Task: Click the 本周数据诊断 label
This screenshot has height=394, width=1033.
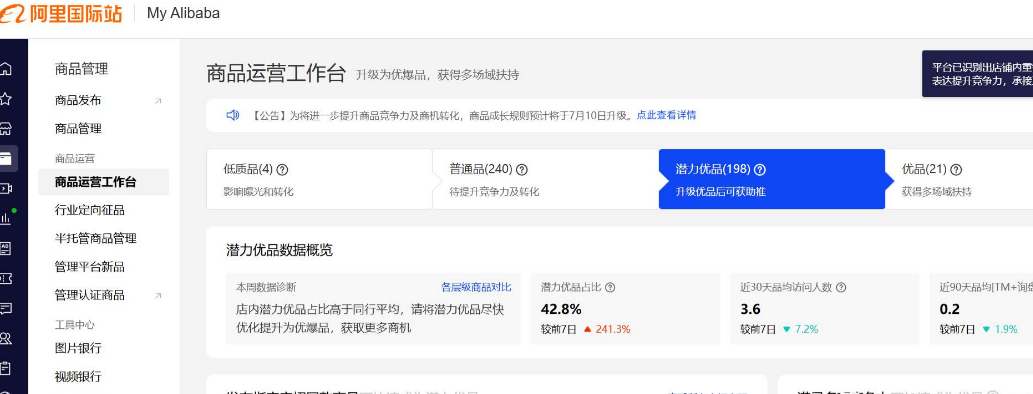Action: tap(266, 287)
